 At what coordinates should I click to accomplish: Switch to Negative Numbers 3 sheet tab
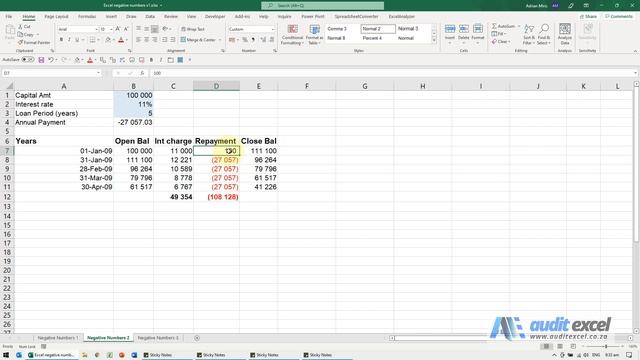click(x=158, y=338)
